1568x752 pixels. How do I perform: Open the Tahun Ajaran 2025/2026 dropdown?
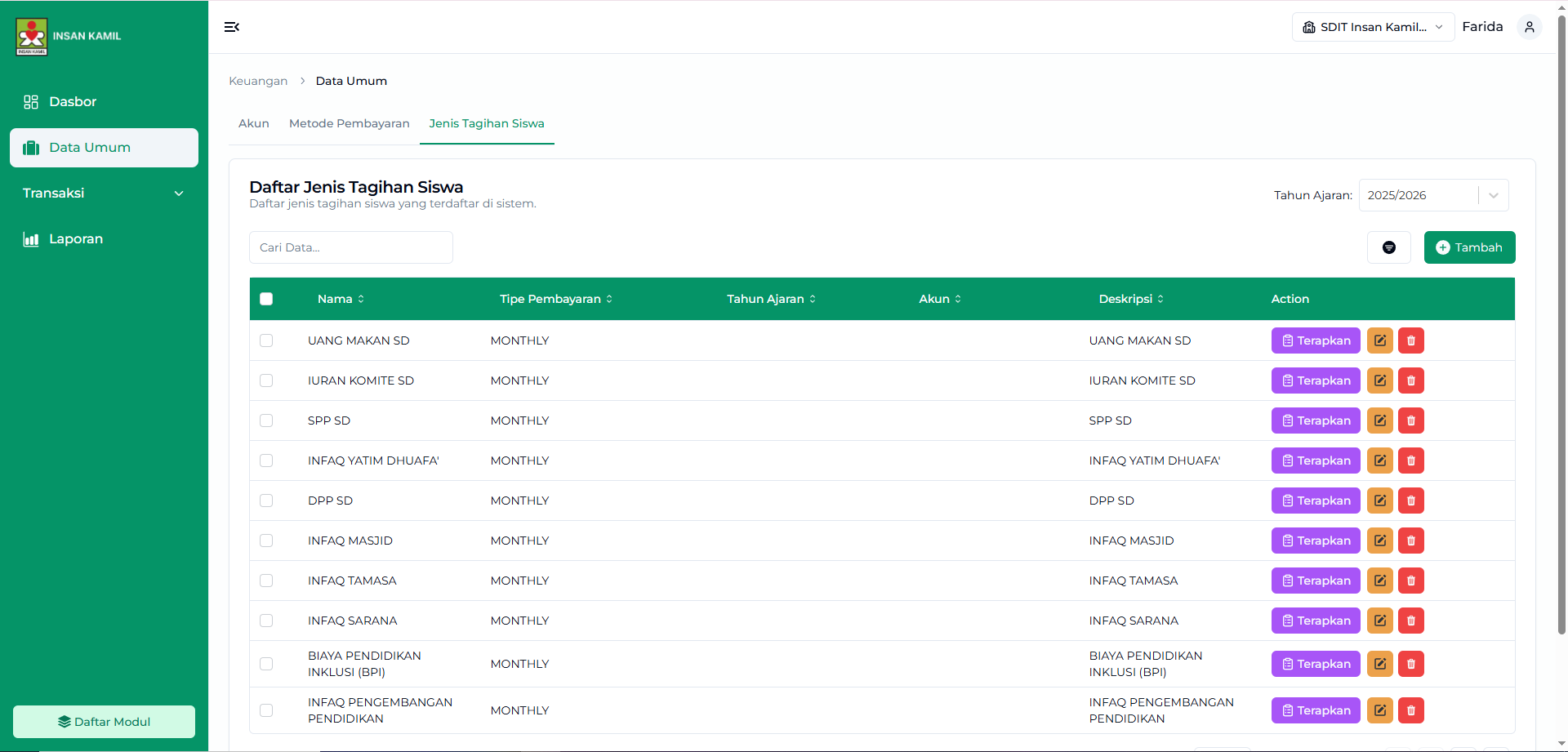1432,195
